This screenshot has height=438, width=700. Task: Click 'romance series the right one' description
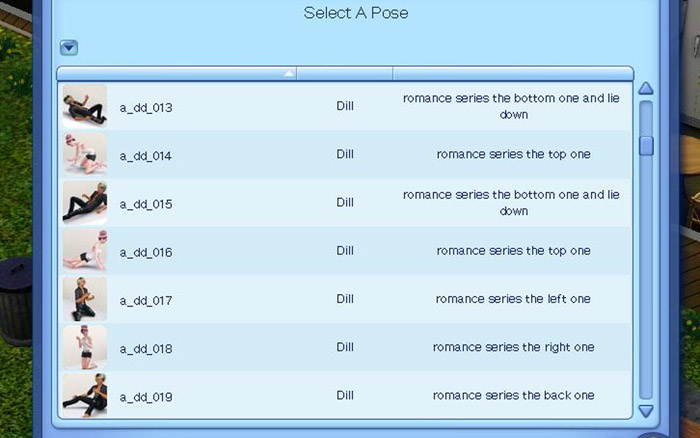pyautogui.click(x=513, y=347)
